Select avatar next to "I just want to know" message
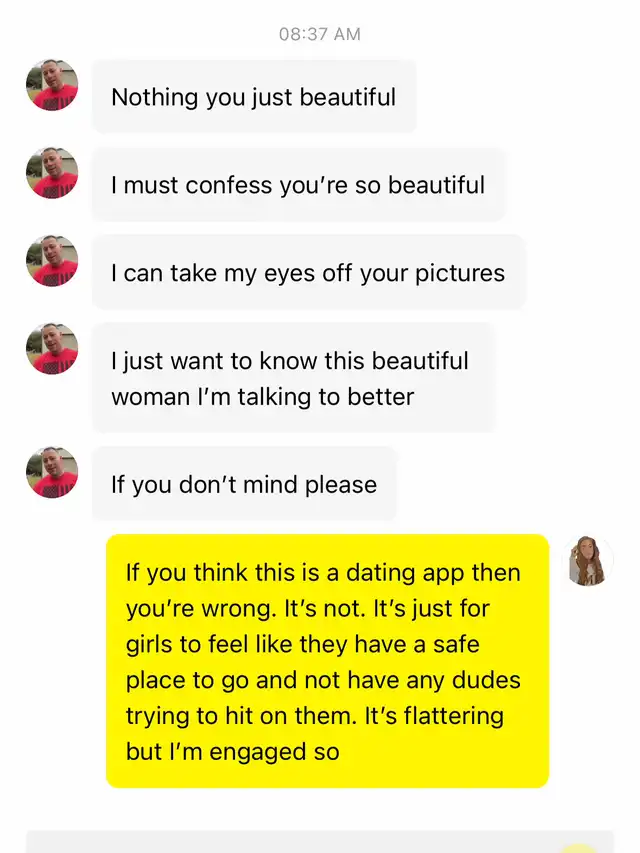640x853 pixels. (52, 349)
